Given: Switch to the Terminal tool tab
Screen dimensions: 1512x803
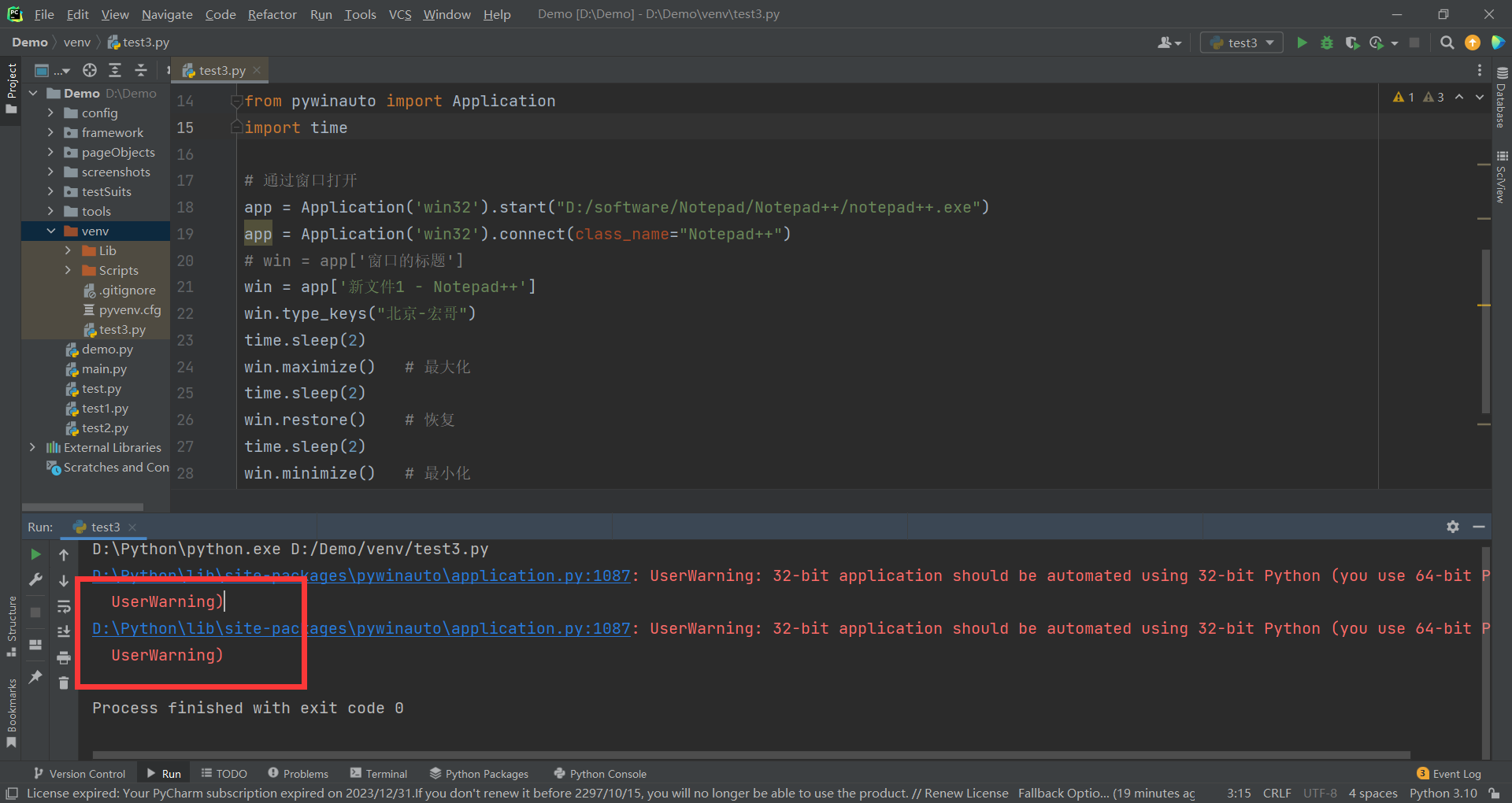Looking at the screenshot, I should [x=379, y=774].
